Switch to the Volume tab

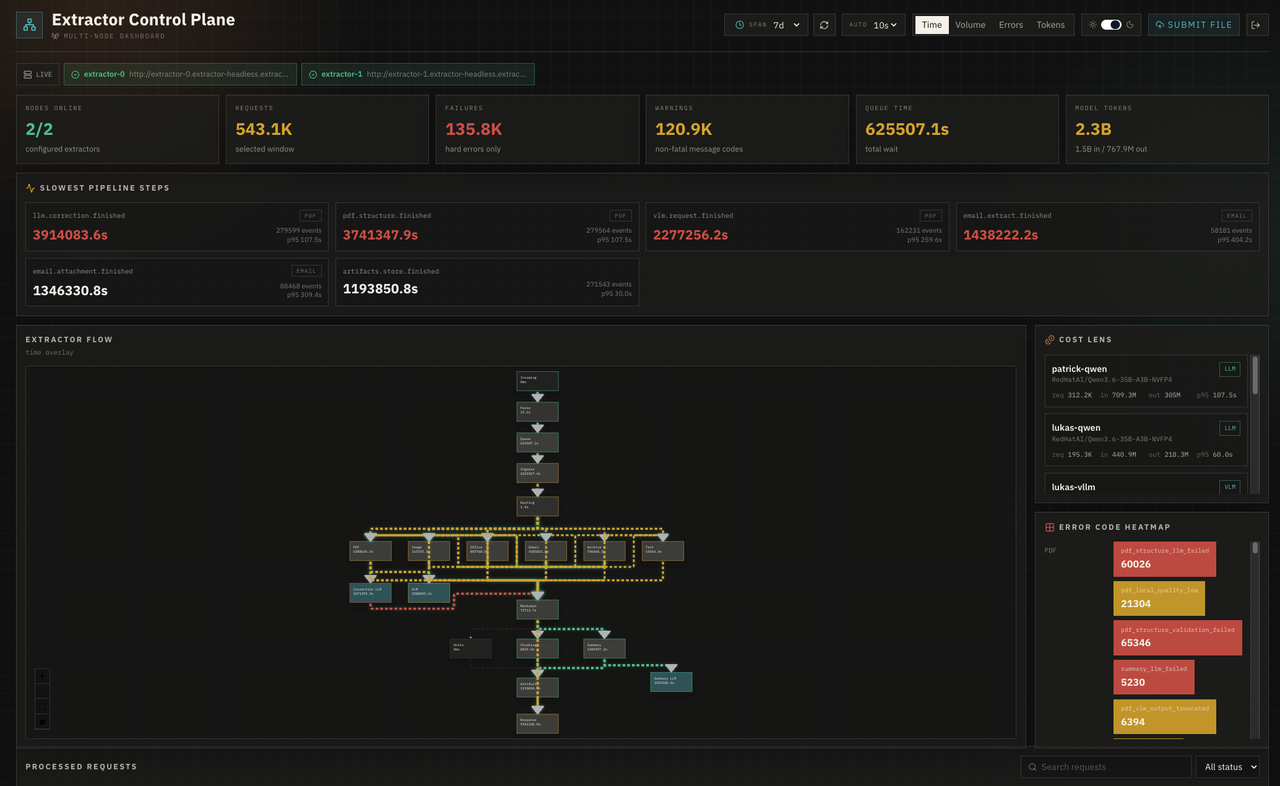[x=970, y=25]
